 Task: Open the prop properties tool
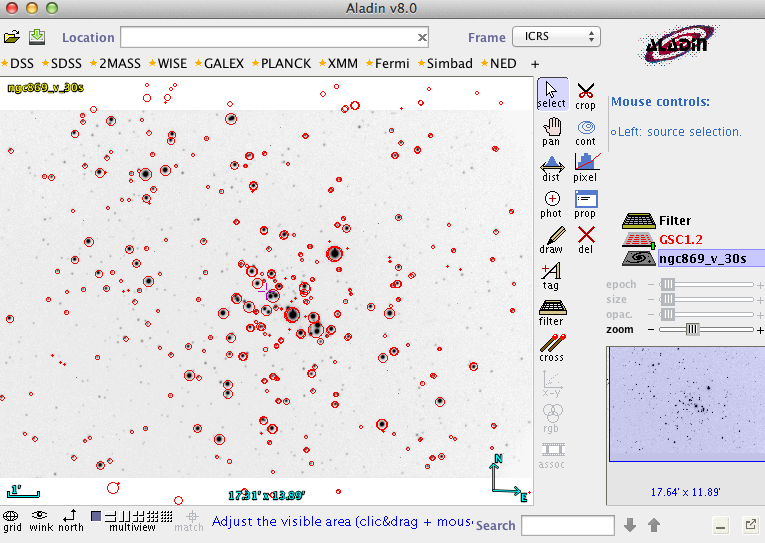coord(585,204)
